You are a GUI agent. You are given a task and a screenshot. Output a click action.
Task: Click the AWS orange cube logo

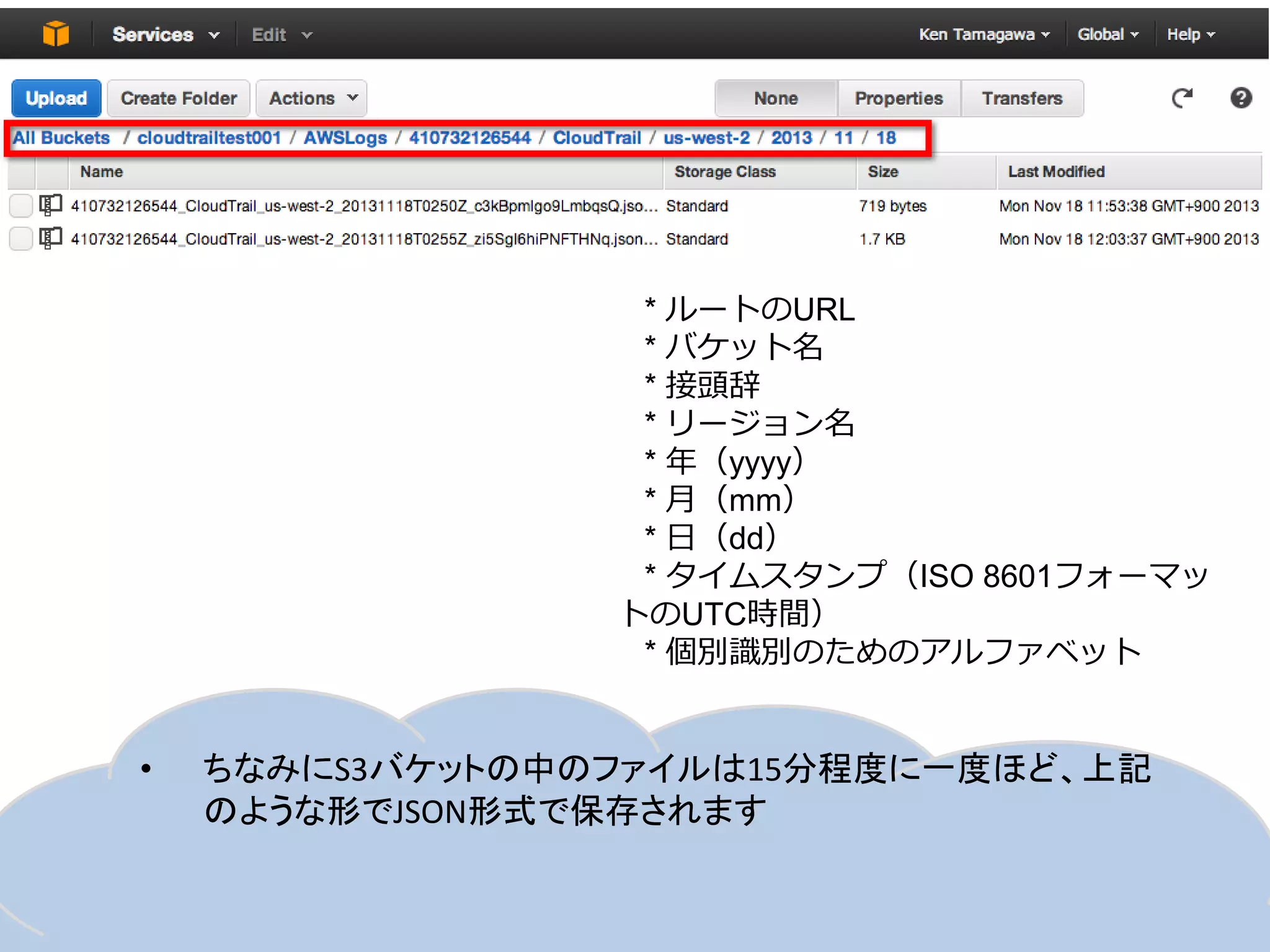56,33
